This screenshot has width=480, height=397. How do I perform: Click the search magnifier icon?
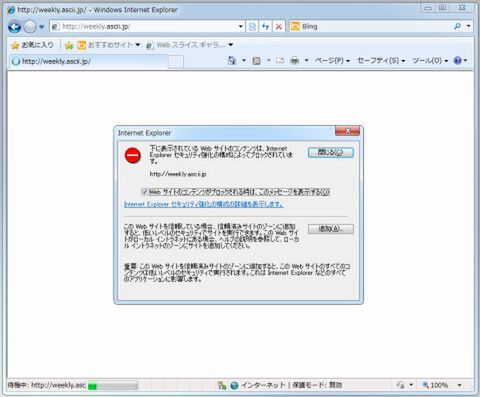[457, 26]
